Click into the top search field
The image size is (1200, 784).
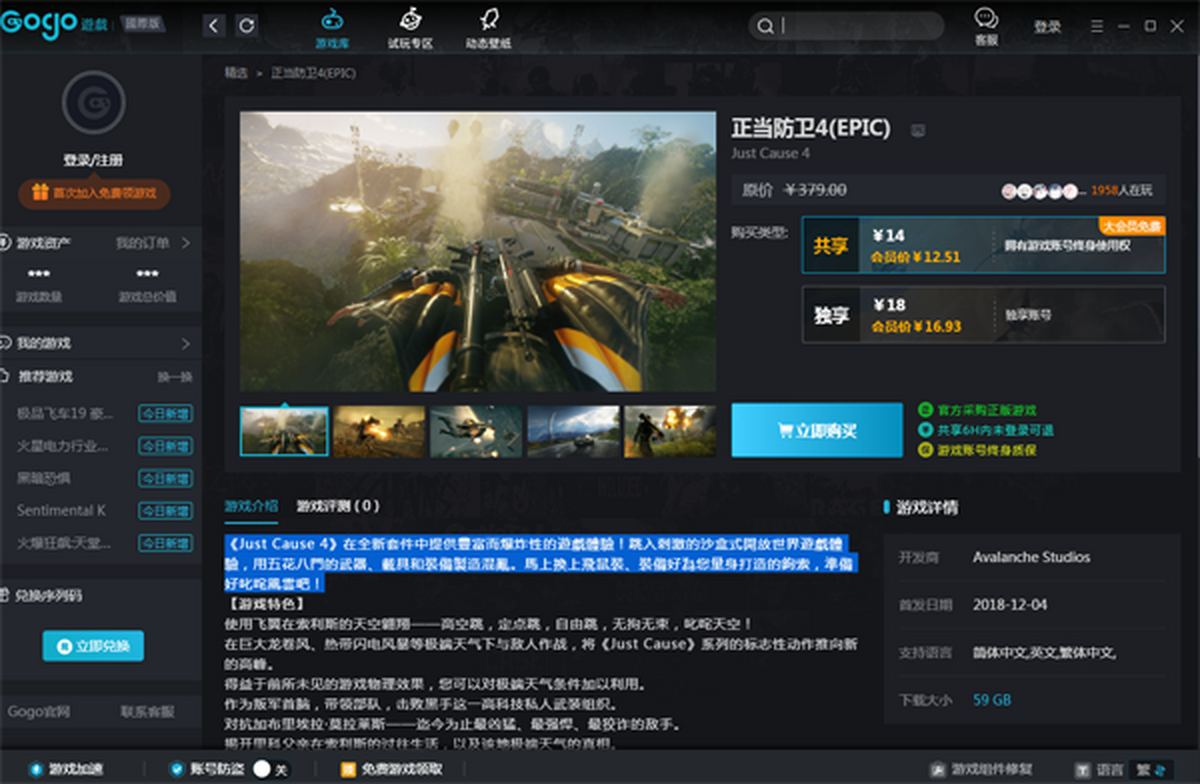click(860, 26)
